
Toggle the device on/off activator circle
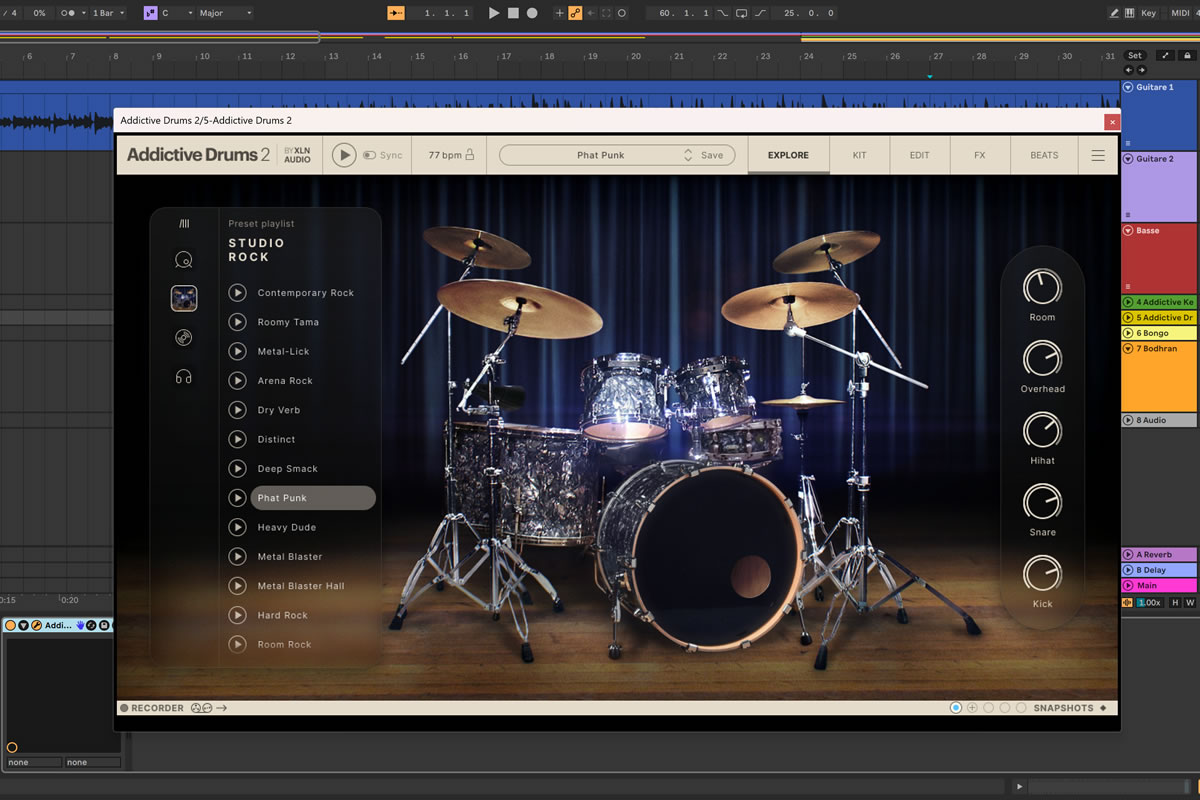click(11, 625)
